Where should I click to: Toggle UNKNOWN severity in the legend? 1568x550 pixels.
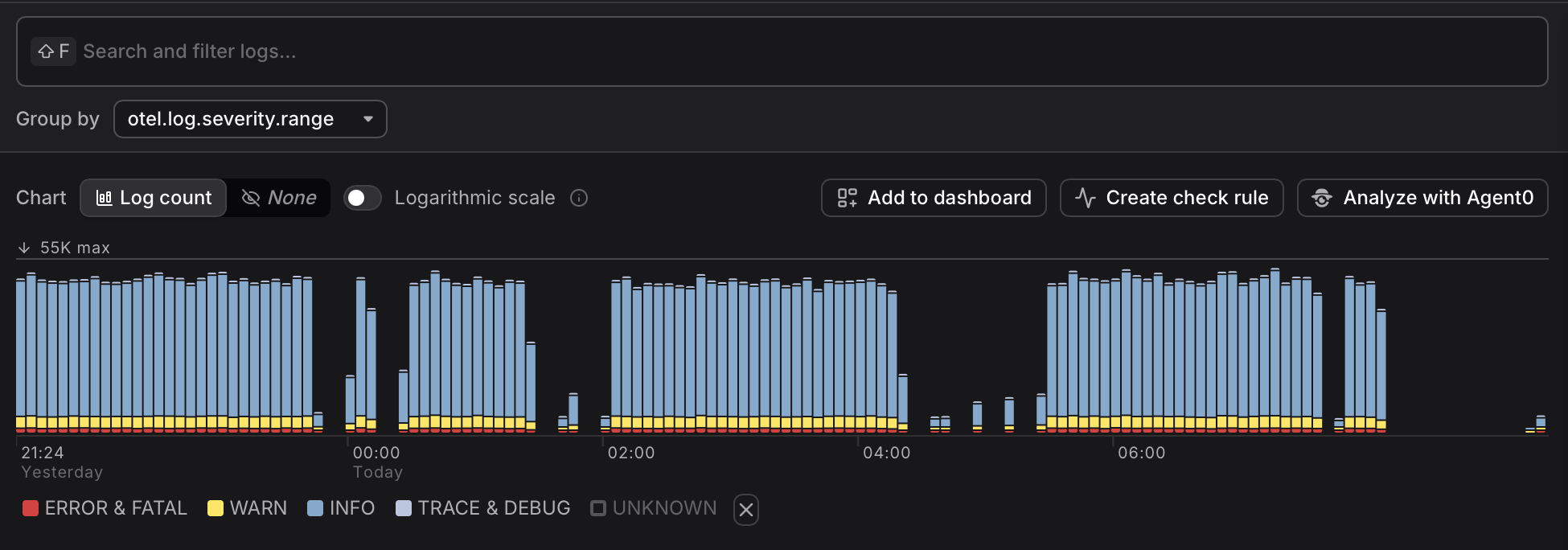coord(653,508)
